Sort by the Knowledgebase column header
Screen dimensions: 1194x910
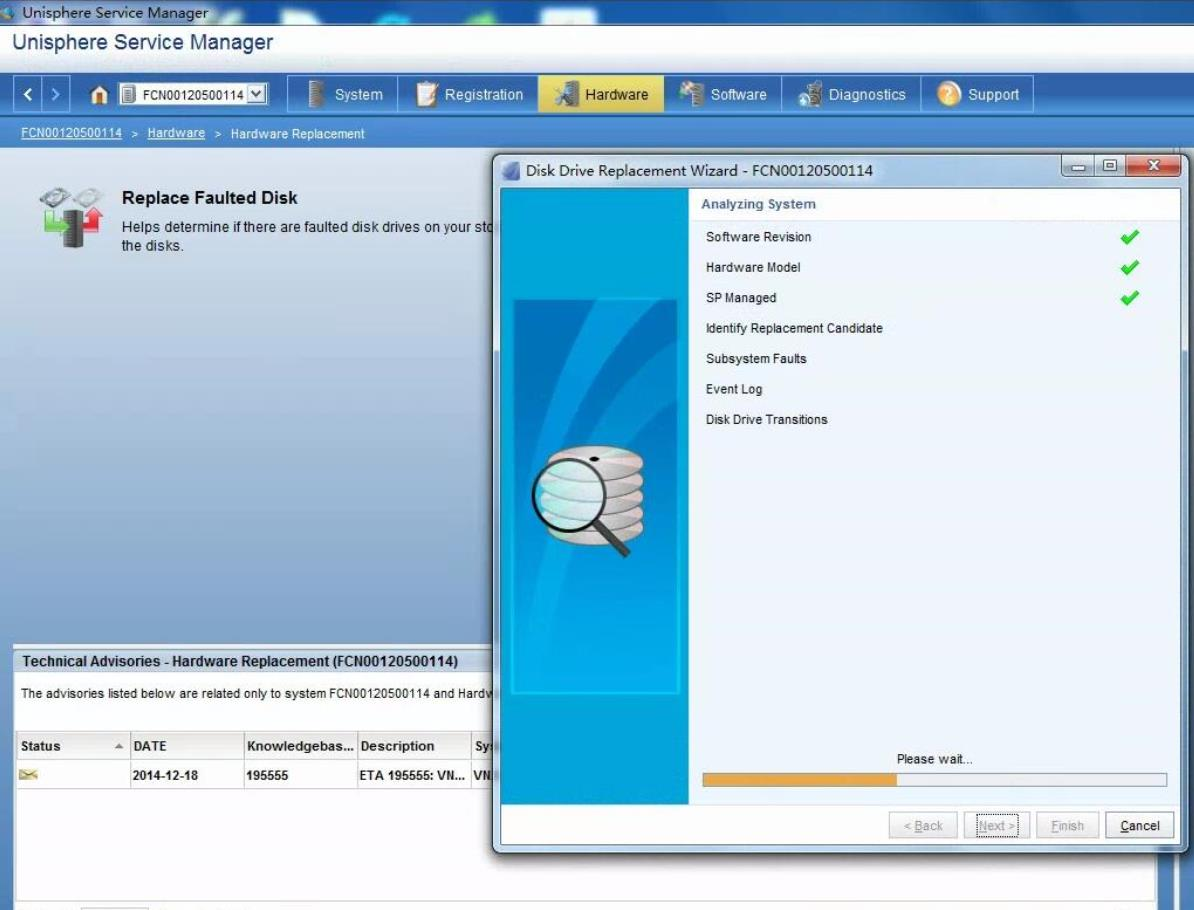(x=301, y=746)
